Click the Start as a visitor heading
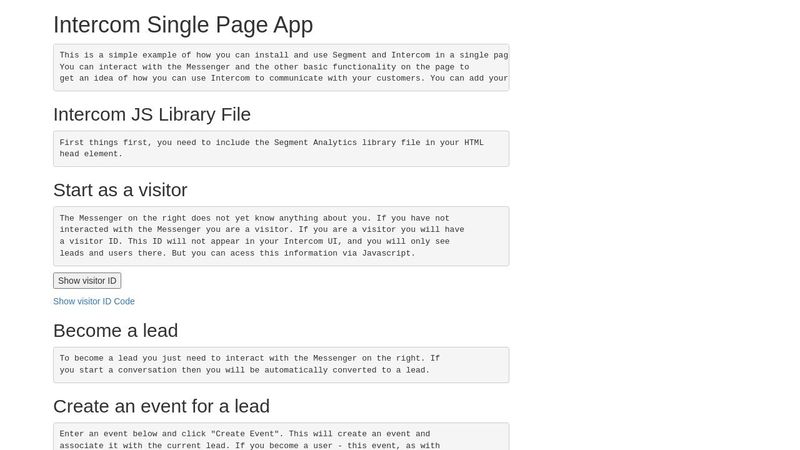 (120, 190)
